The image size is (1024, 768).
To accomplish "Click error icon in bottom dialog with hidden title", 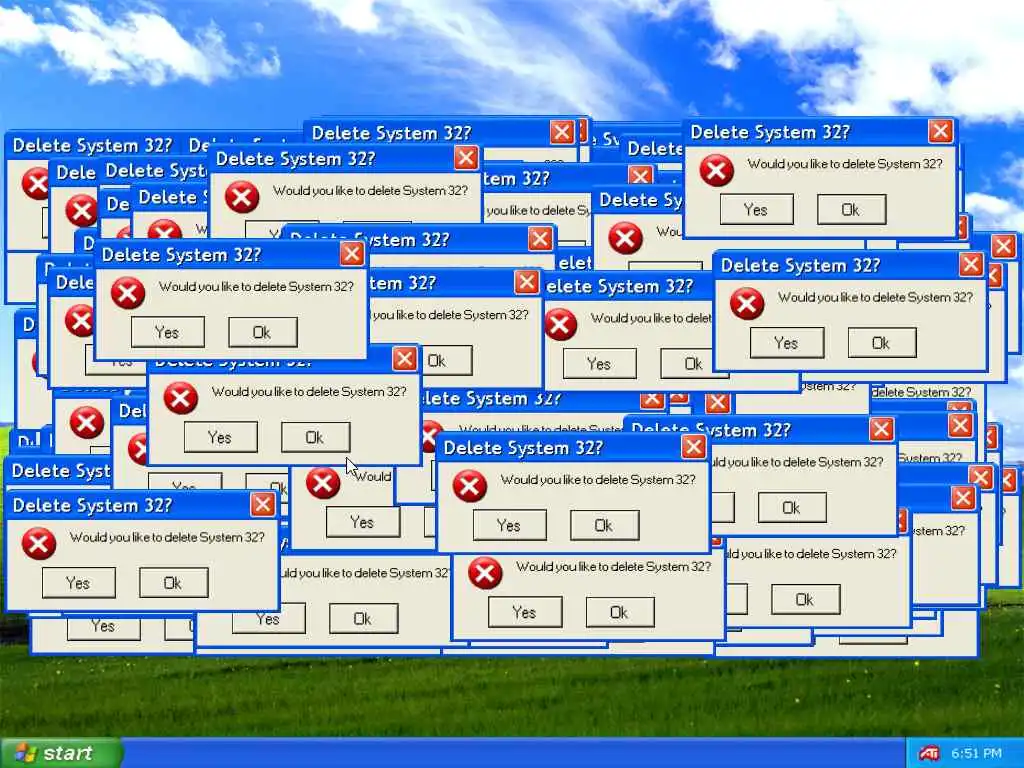I will tap(485, 573).
